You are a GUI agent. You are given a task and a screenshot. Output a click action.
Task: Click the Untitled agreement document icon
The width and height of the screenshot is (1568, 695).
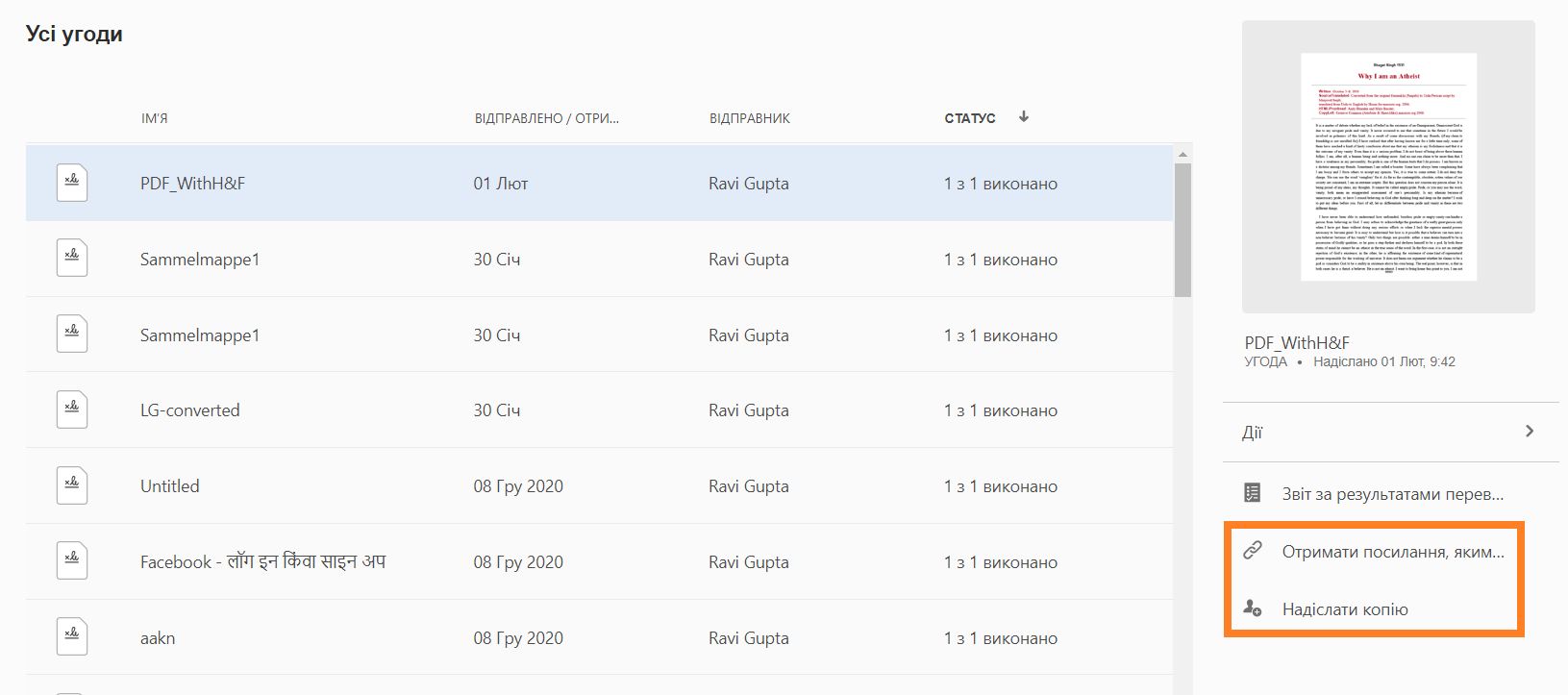tap(72, 485)
